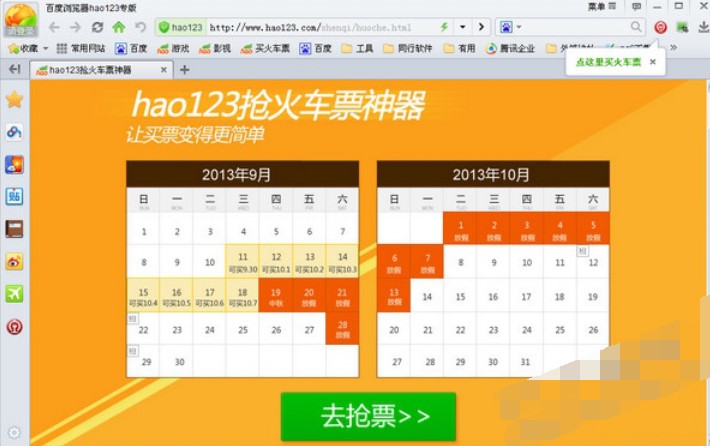Open the 游戏 bookmark

pyautogui.click(x=173, y=48)
